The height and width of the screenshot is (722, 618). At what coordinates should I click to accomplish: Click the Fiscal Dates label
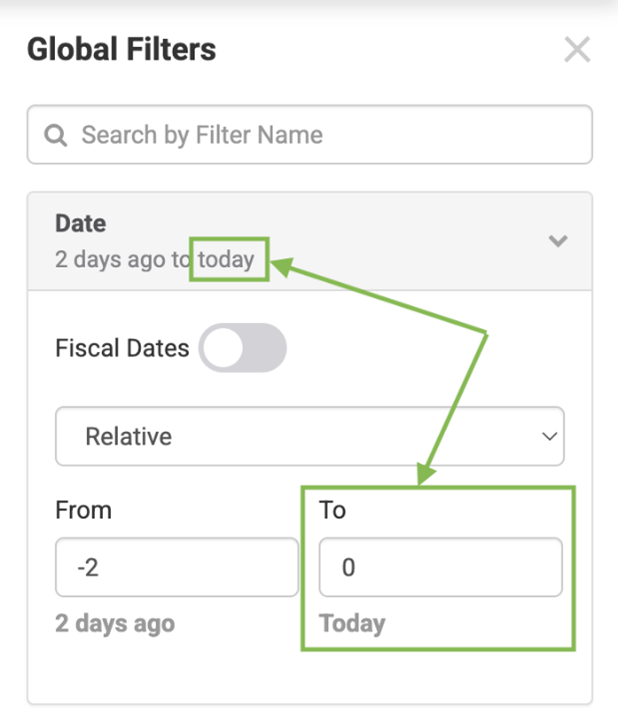pos(122,349)
